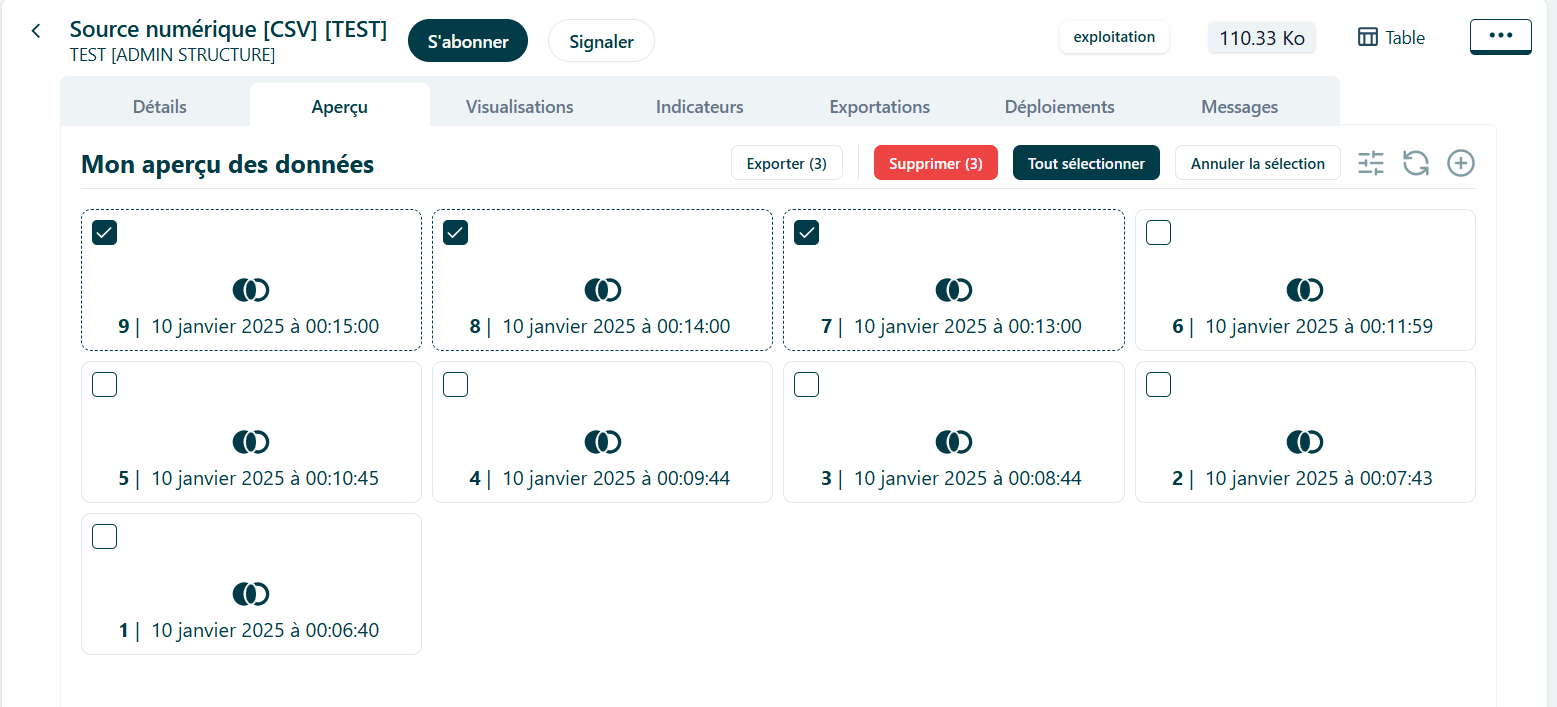This screenshot has width=1557, height=707.
Task: Click the S'abonner button
Action: [468, 41]
